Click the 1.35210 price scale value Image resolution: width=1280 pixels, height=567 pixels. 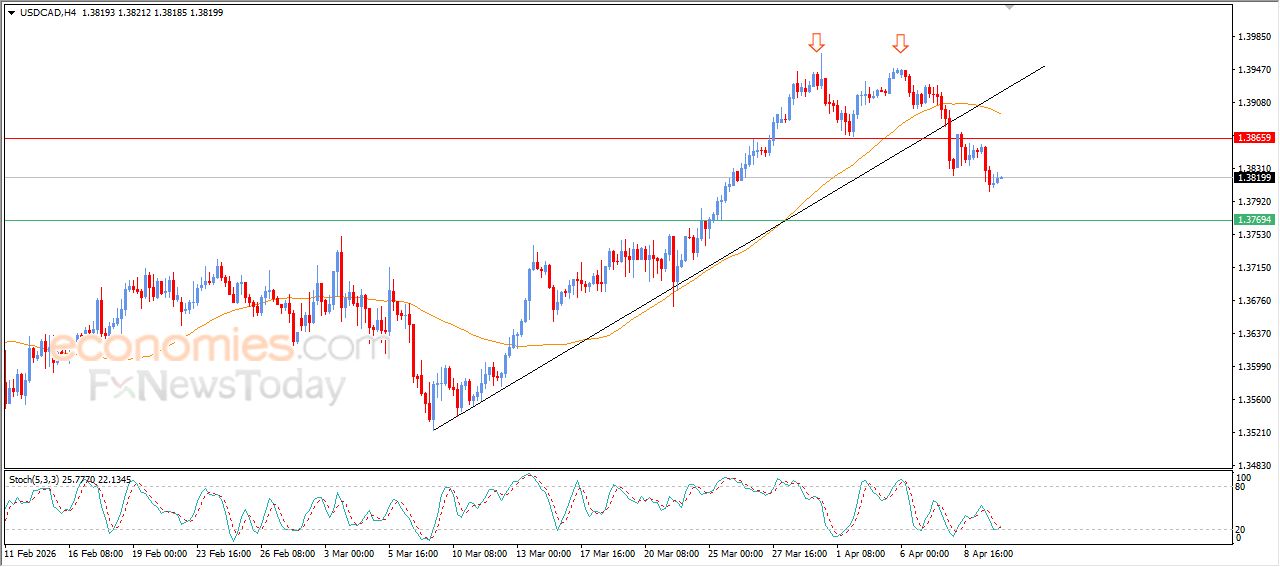click(x=1253, y=433)
